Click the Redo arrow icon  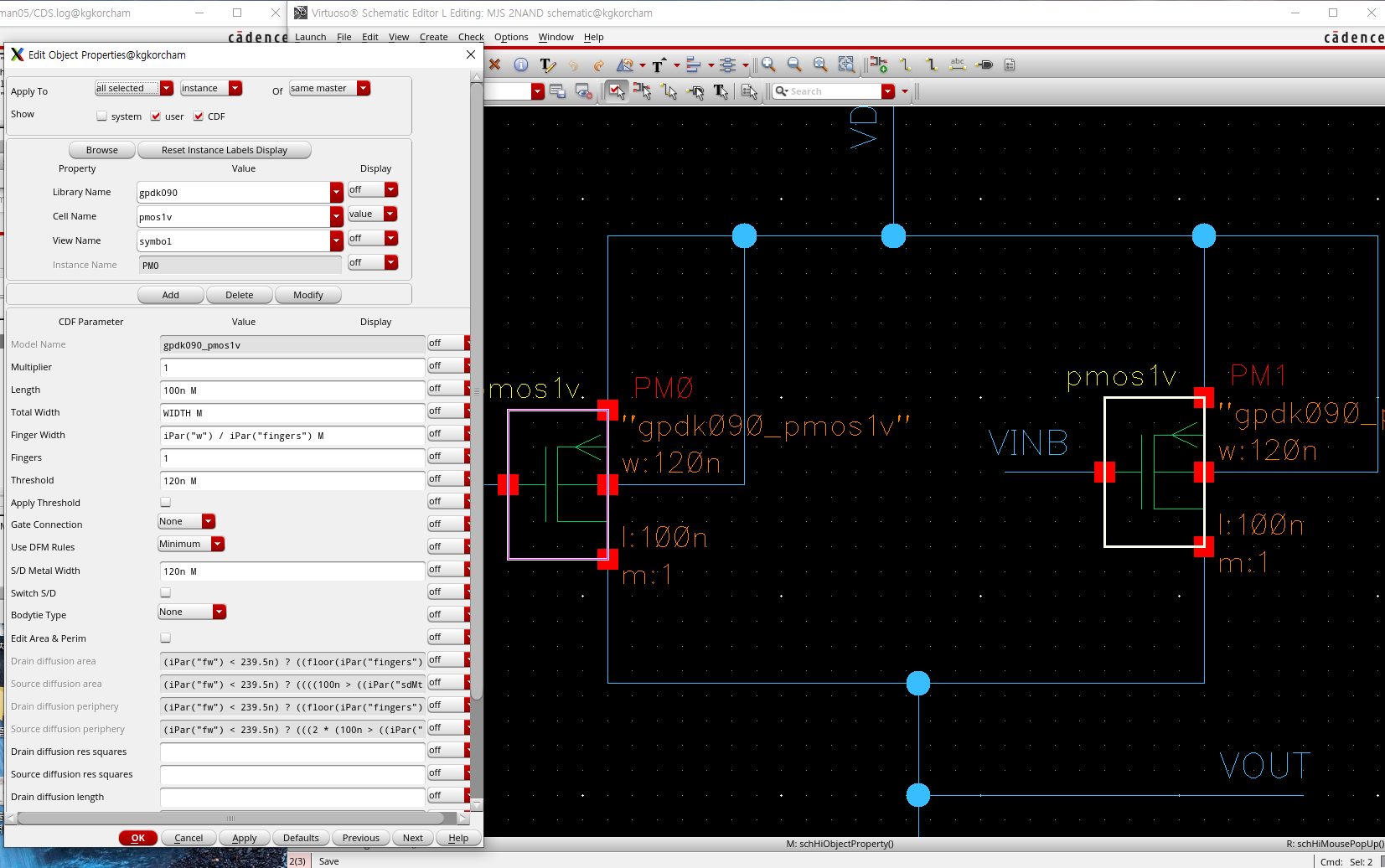click(x=598, y=65)
